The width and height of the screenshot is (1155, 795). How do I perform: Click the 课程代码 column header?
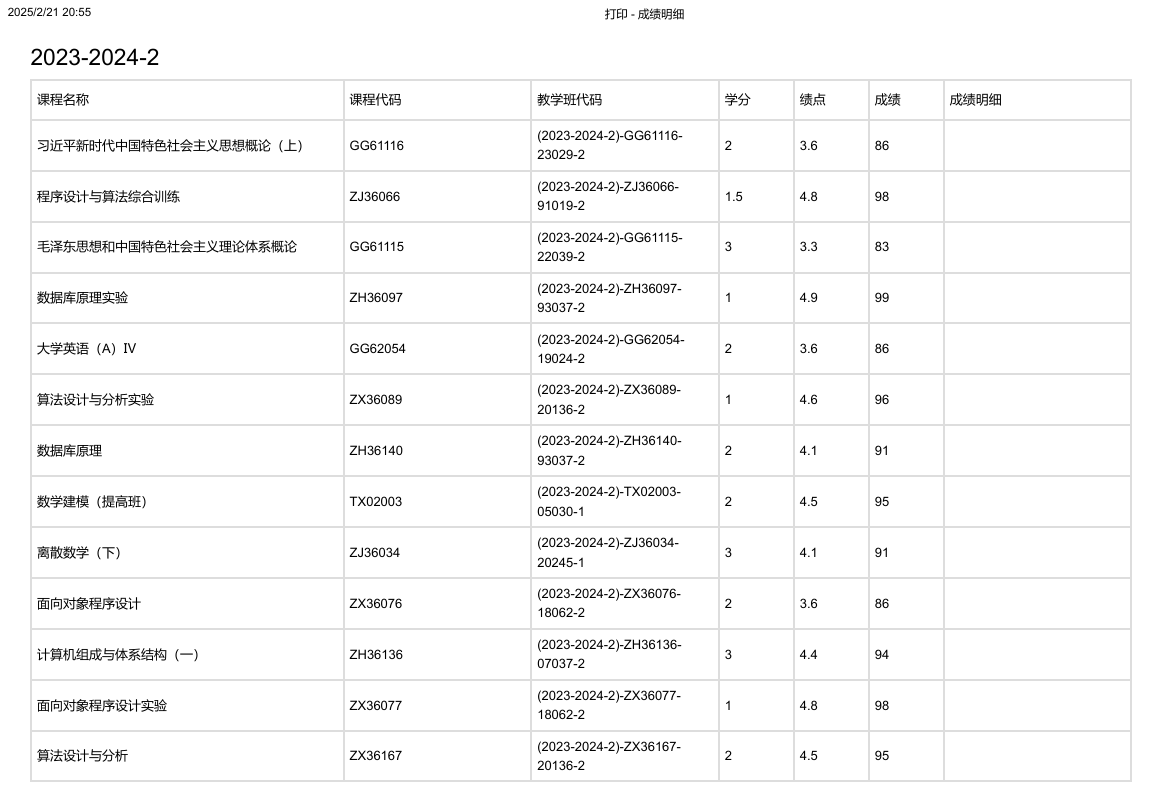tap(375, 99)
